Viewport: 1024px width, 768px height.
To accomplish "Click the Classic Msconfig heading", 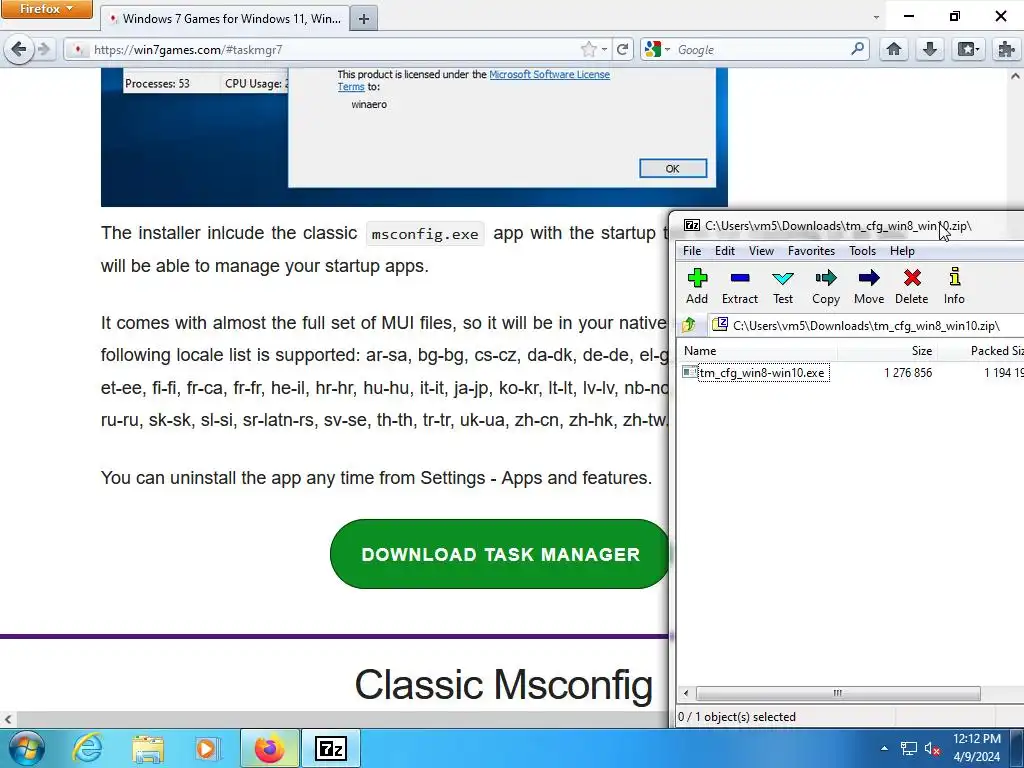I will 504,684.
